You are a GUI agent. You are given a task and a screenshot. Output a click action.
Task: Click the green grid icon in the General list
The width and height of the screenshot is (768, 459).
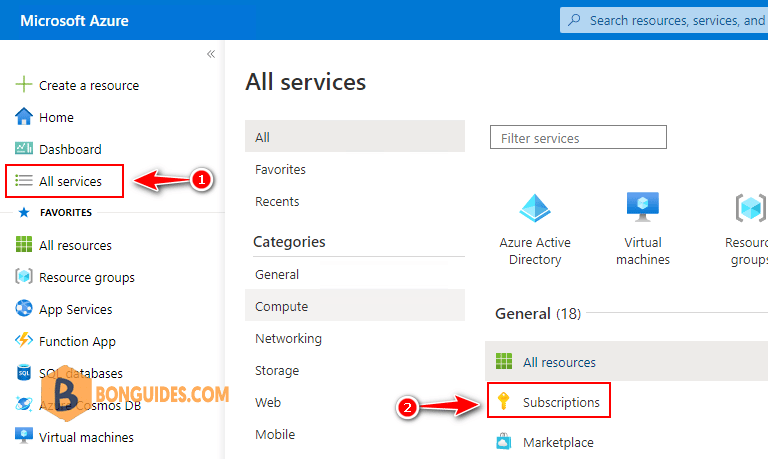point(504,362)
